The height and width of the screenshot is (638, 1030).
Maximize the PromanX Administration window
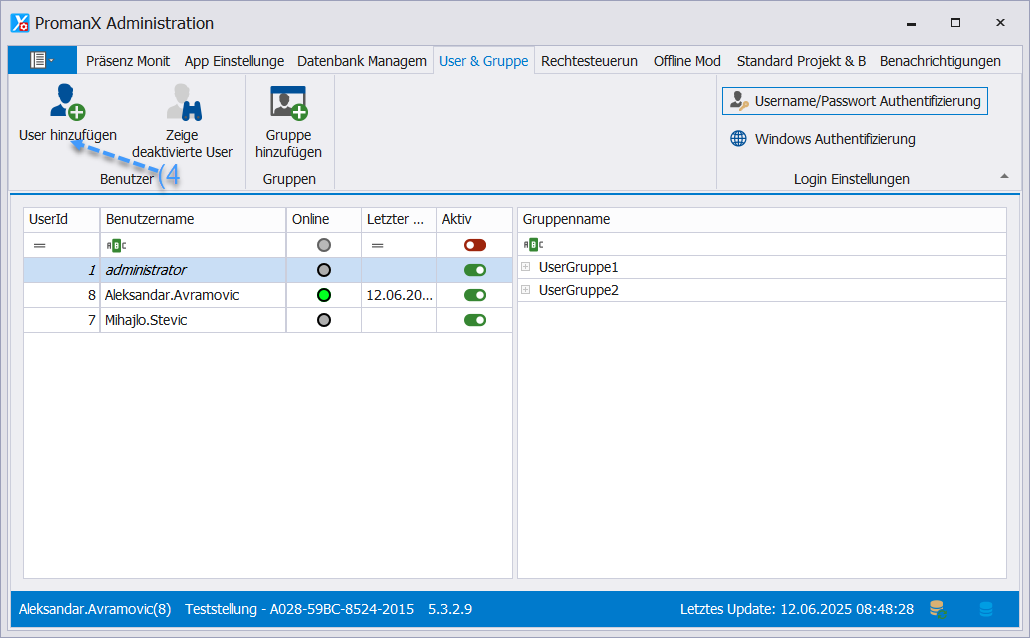[x=955, y=23]
